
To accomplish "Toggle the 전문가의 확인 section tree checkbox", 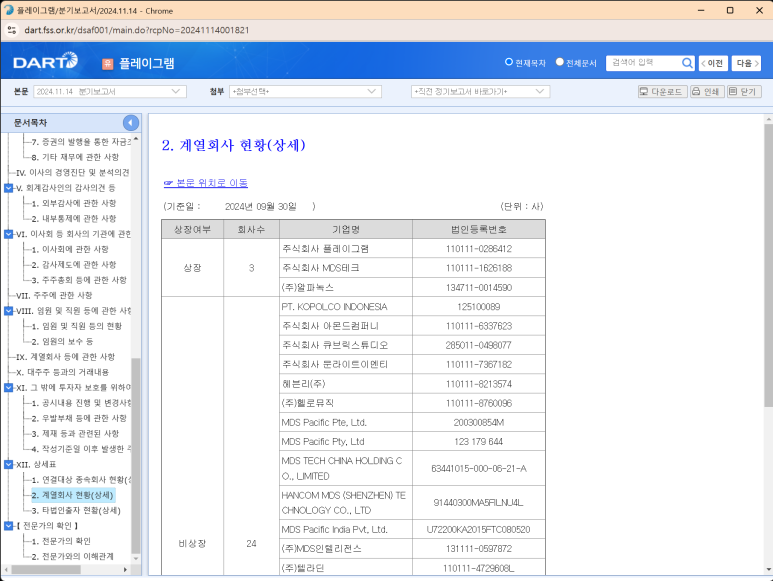I will coord(8,526).
